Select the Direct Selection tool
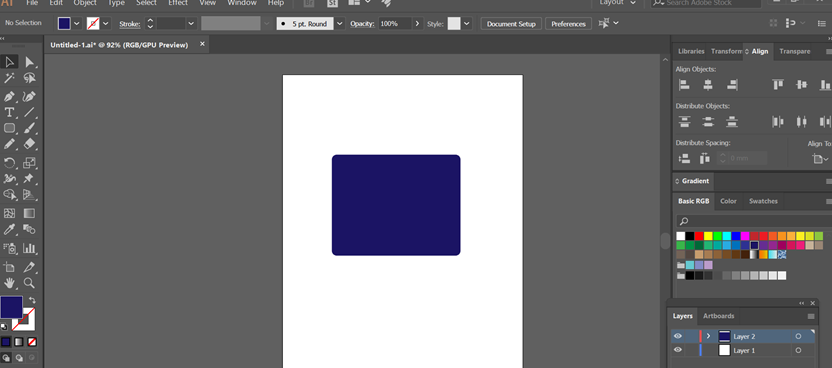The image size is (832, 368). point(29,63)
